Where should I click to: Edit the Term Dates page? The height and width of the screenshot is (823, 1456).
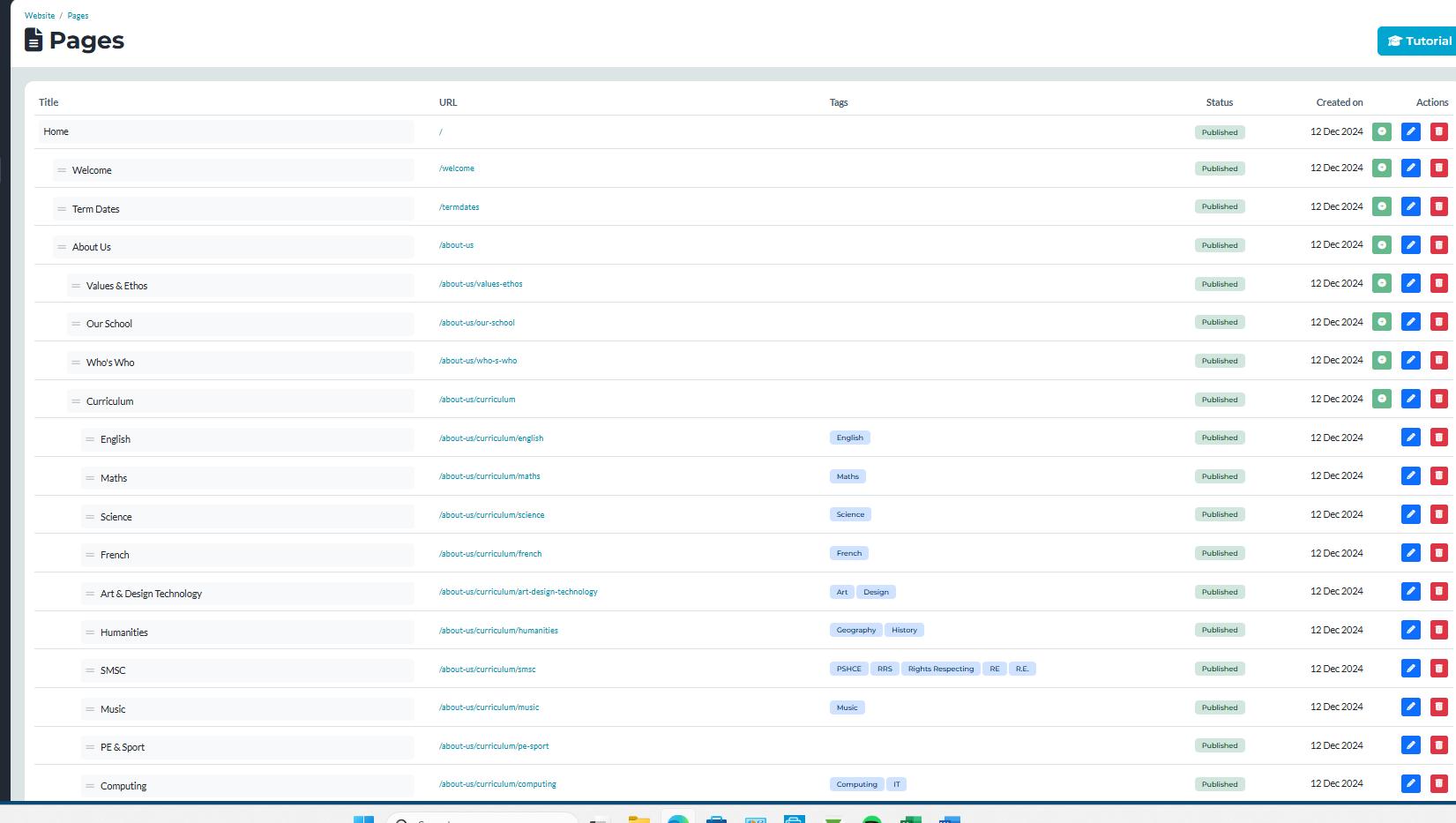click(1411, 206)
